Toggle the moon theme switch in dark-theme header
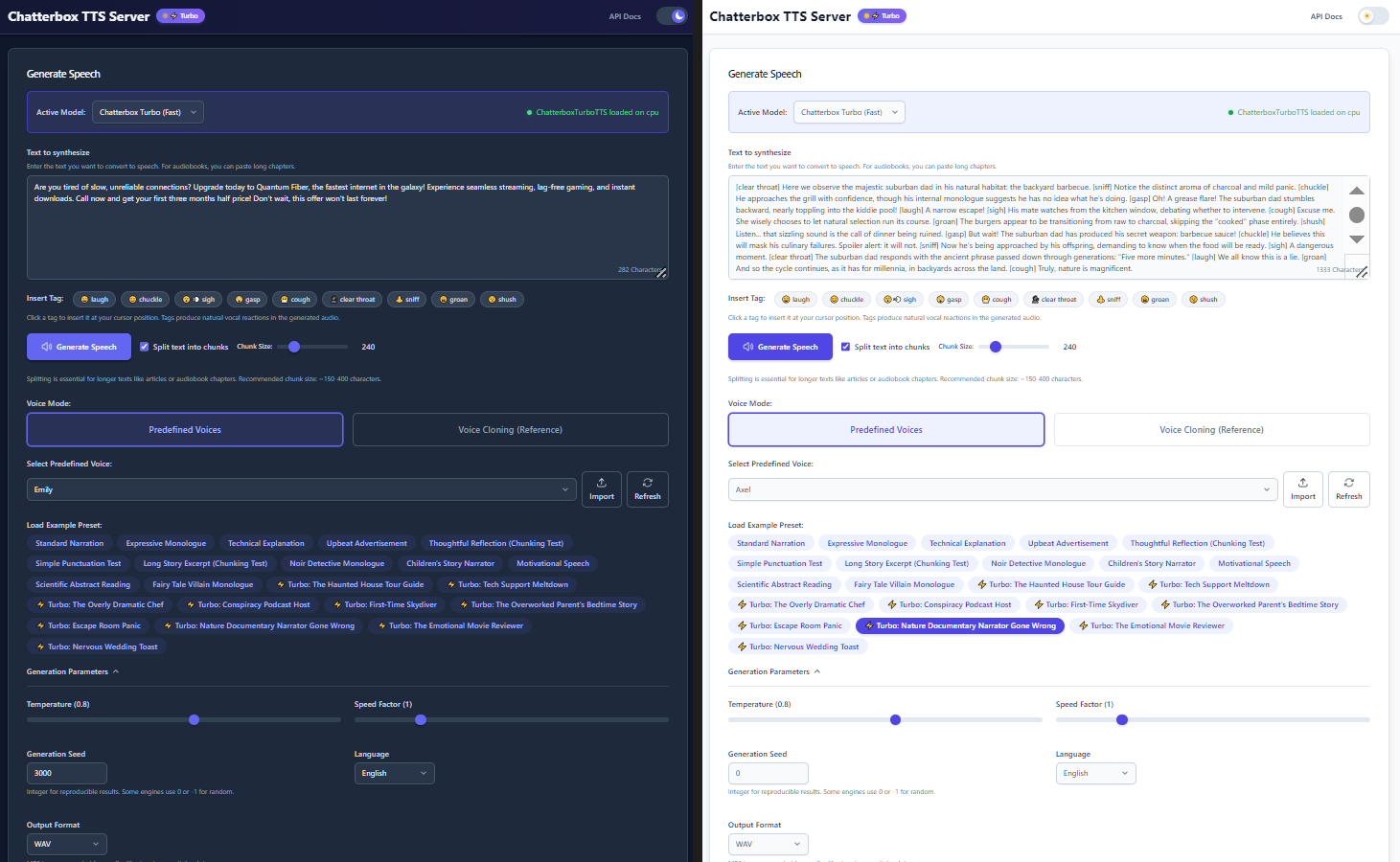Screen dimensions: 1400x862 click(673, 16)
